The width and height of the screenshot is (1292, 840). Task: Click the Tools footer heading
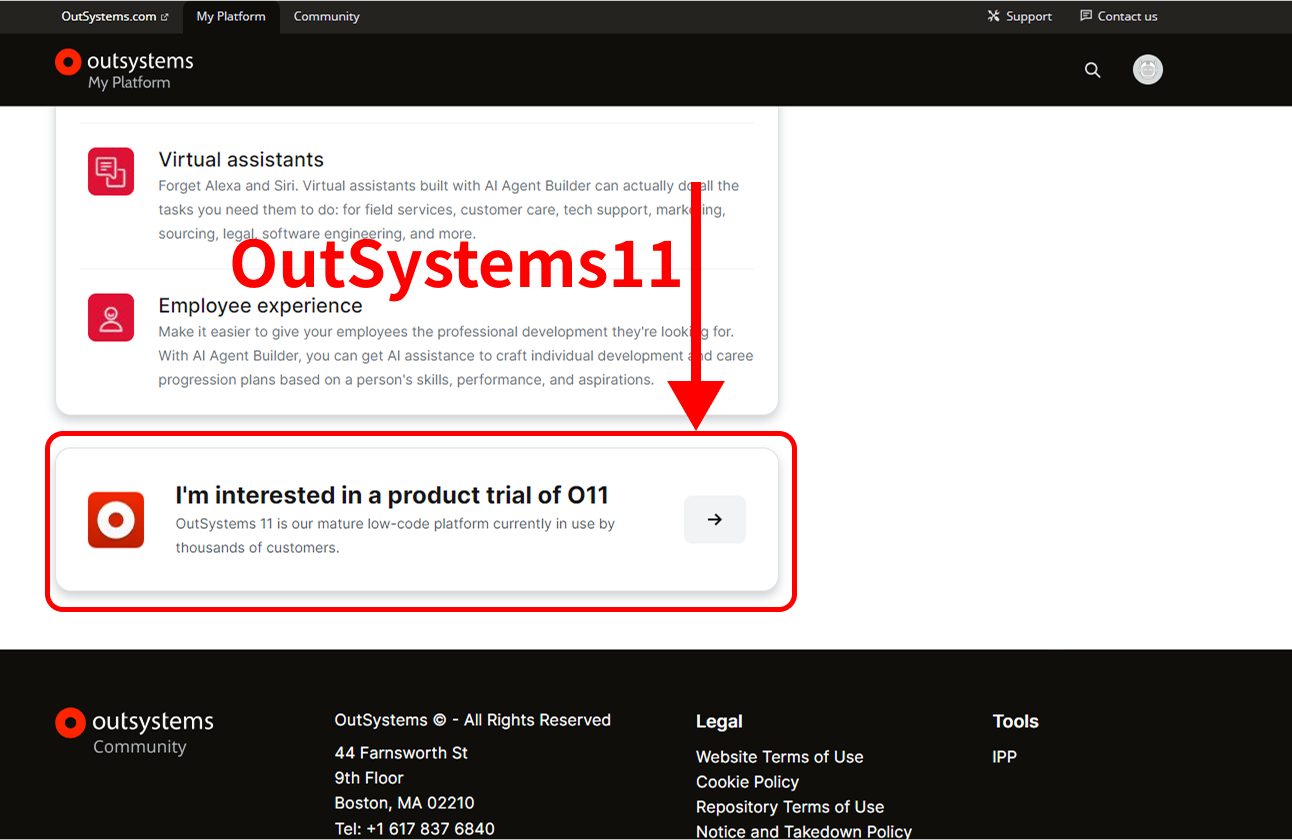tap(1016, 721)
